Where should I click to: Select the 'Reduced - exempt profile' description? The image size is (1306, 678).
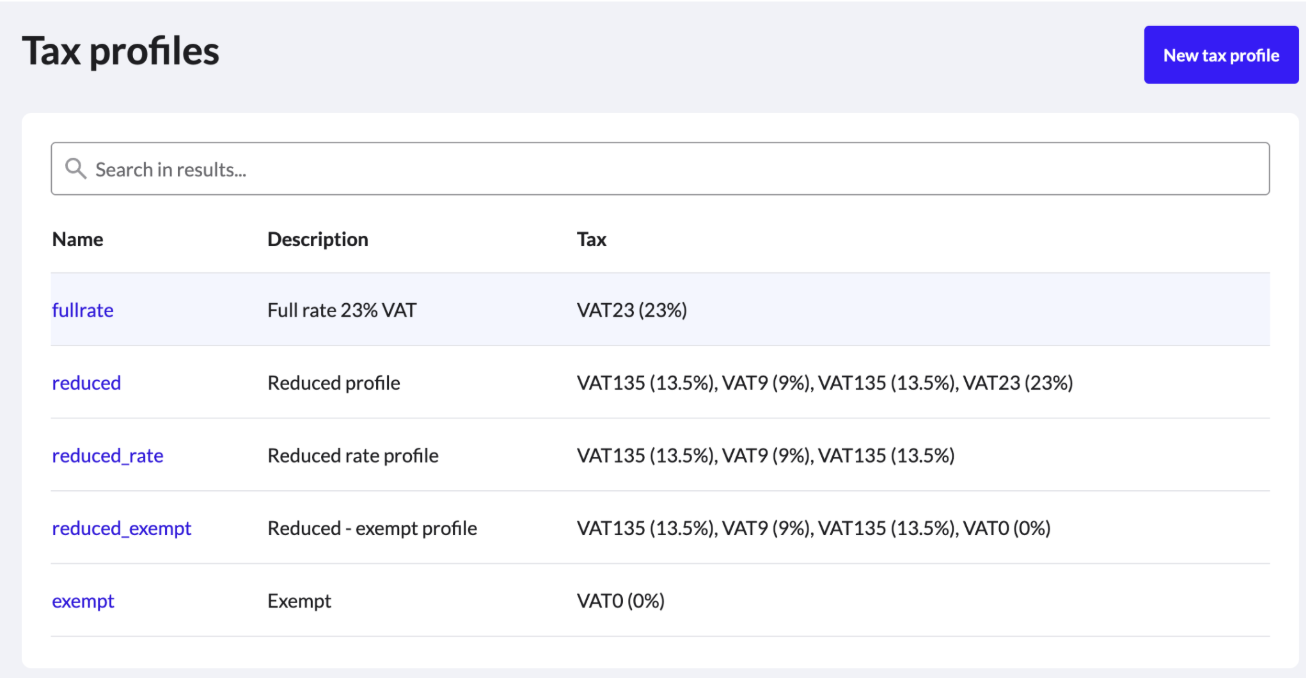[x=372, y=528]
